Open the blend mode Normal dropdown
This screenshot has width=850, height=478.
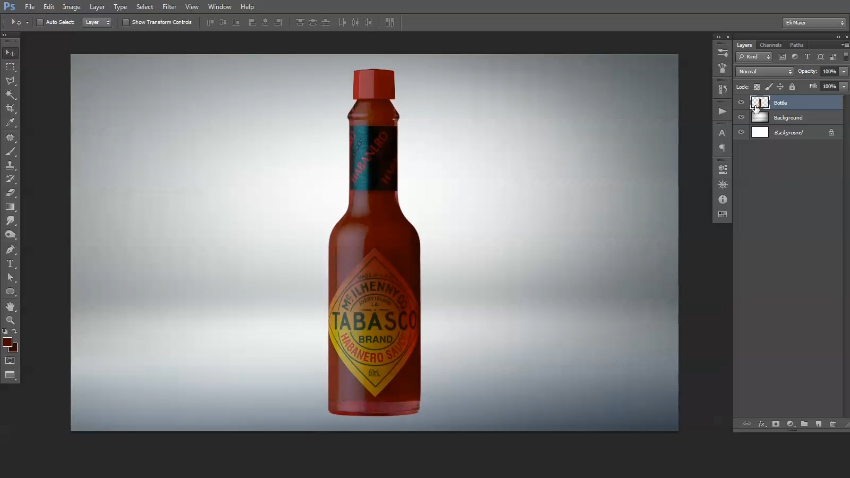(x=764, y=72)
